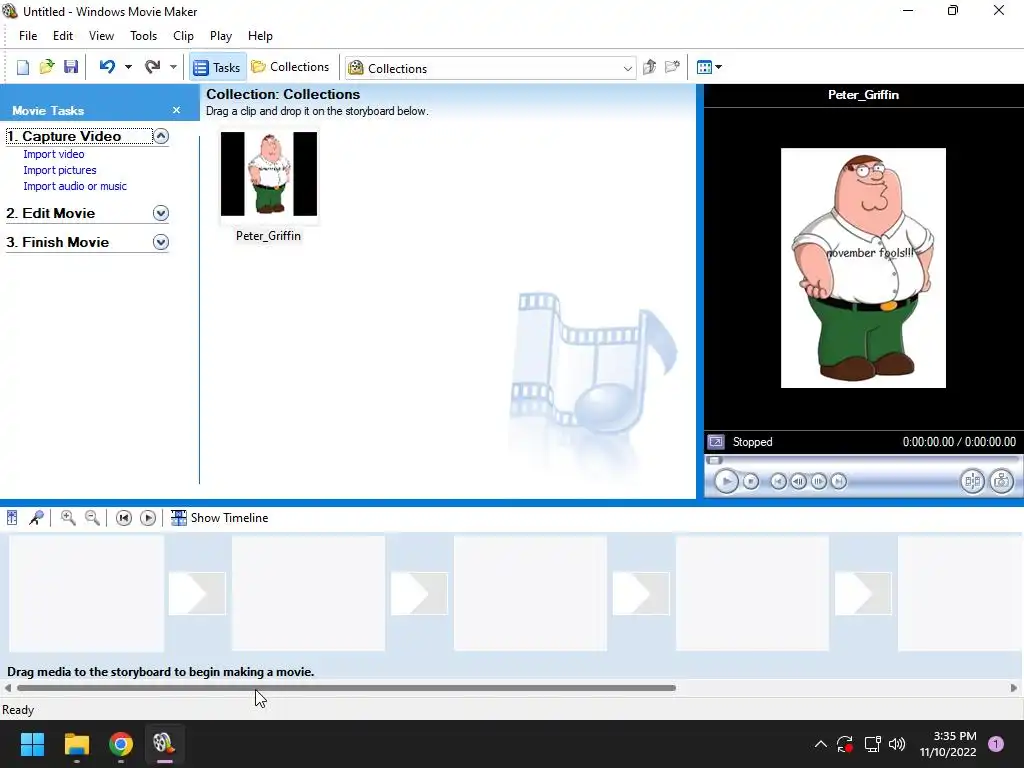Click the Import audio or music link

click(x=75, y=186)
